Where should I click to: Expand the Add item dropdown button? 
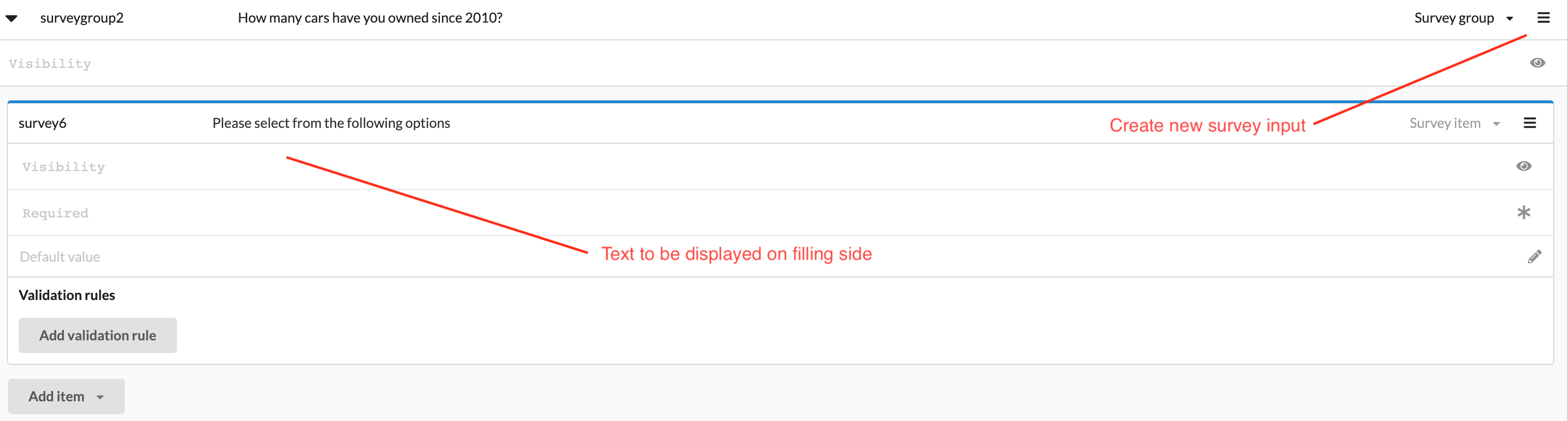(66, 396)
